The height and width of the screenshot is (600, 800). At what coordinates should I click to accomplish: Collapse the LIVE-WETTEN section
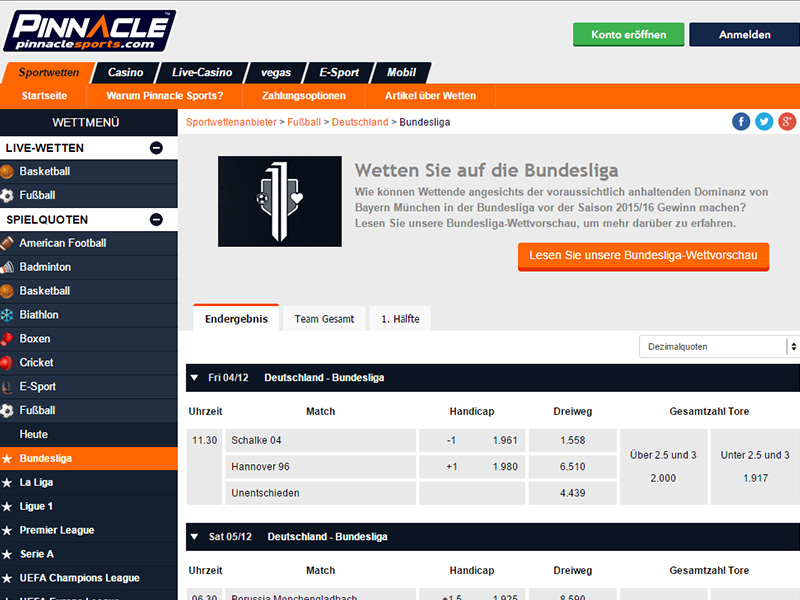pyautogui.click(x=156, y=148)
